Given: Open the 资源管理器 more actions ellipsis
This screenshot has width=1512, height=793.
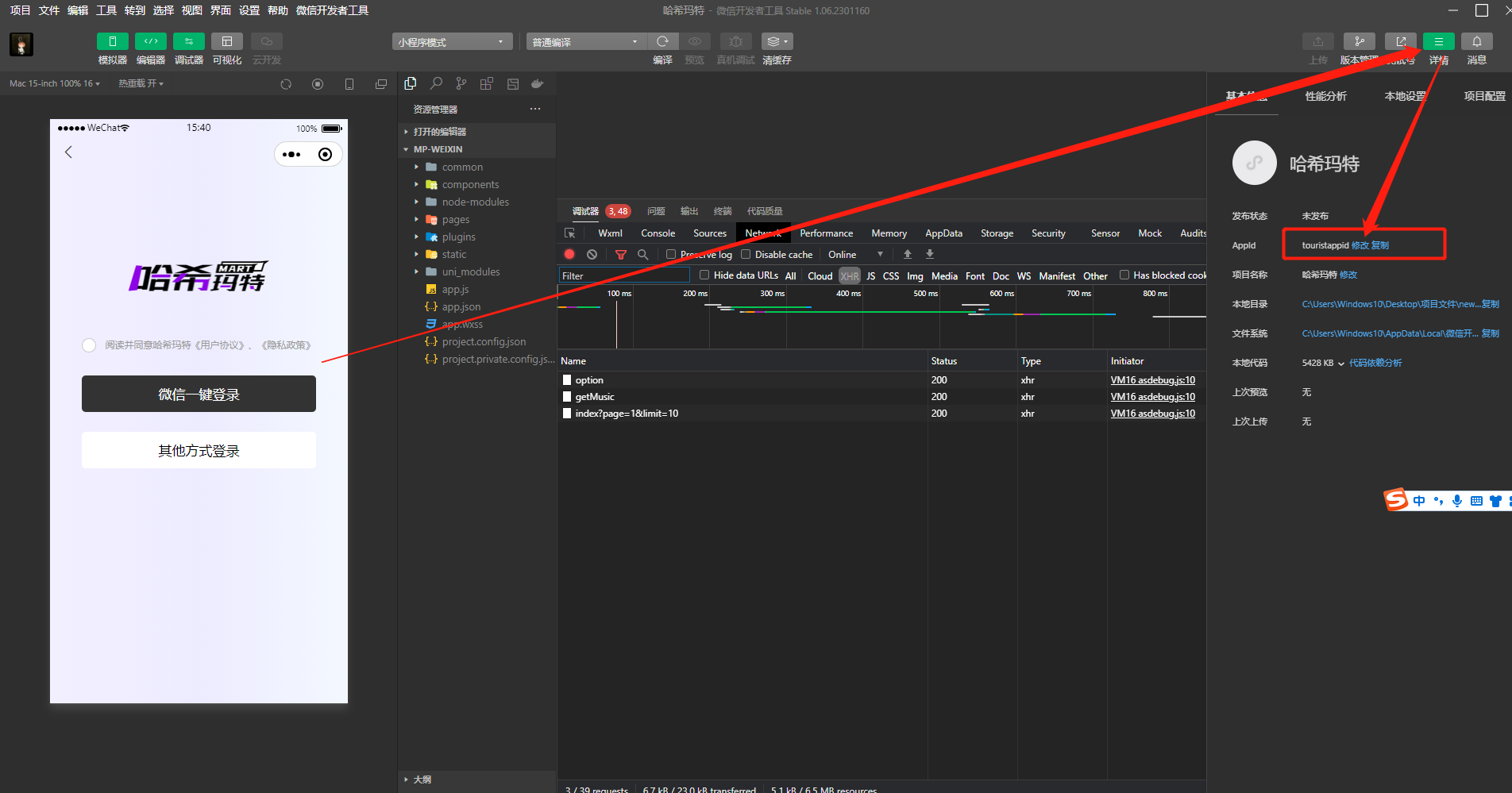Looking at the screenshot, I should pyautogui.click(x=535, y=109).
